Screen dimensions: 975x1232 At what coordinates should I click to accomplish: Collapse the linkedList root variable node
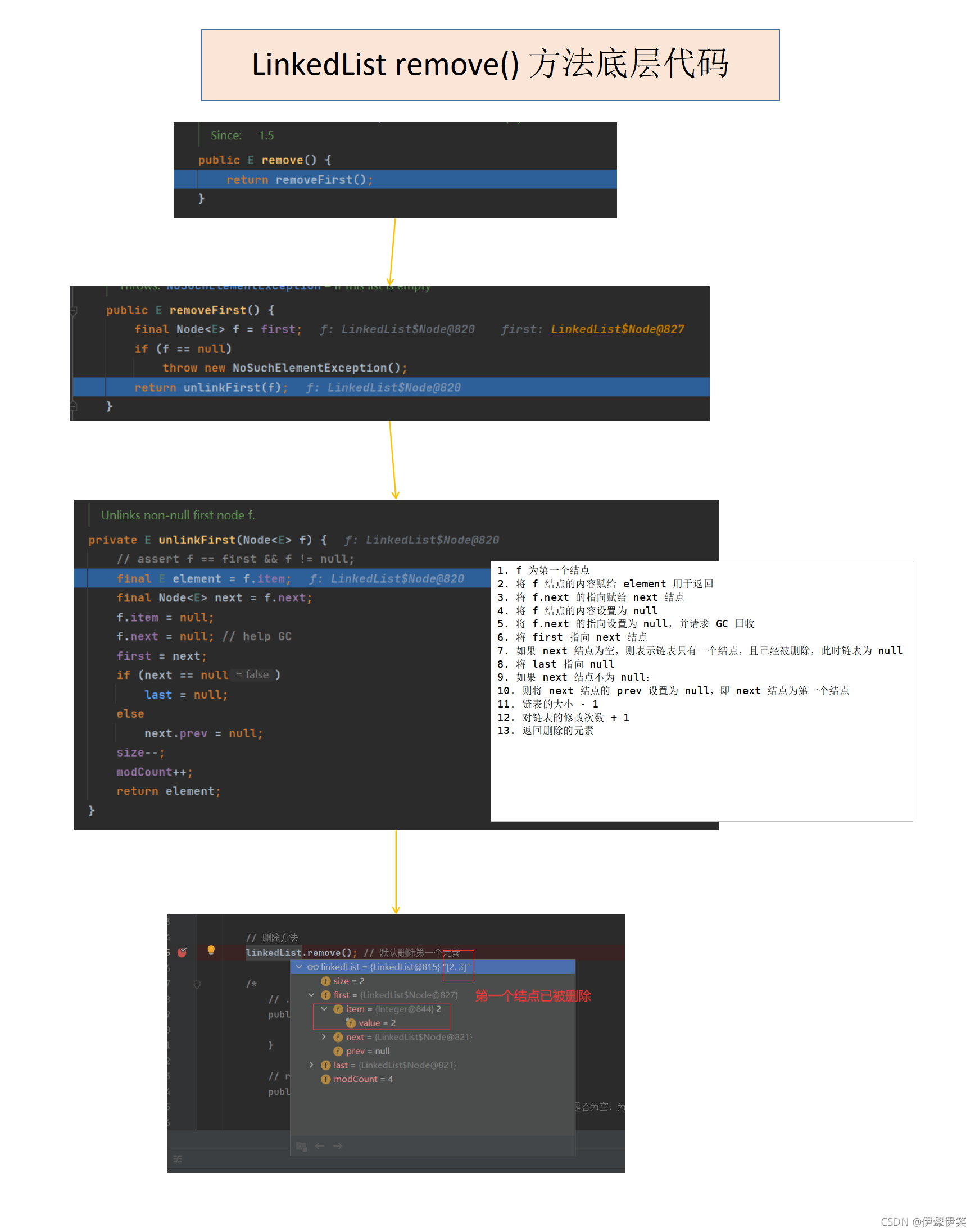click(299, 967)
